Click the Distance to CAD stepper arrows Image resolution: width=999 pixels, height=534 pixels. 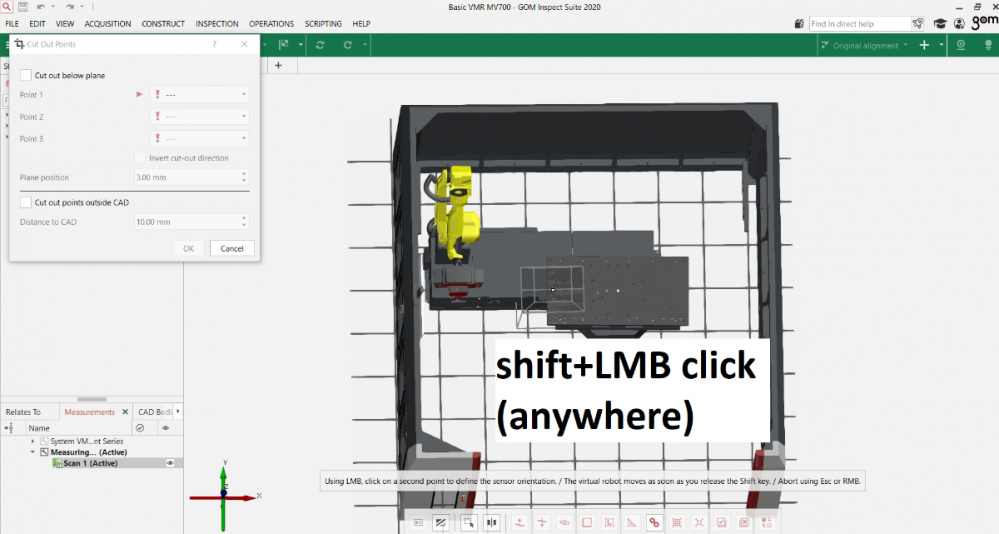[243, 222]
